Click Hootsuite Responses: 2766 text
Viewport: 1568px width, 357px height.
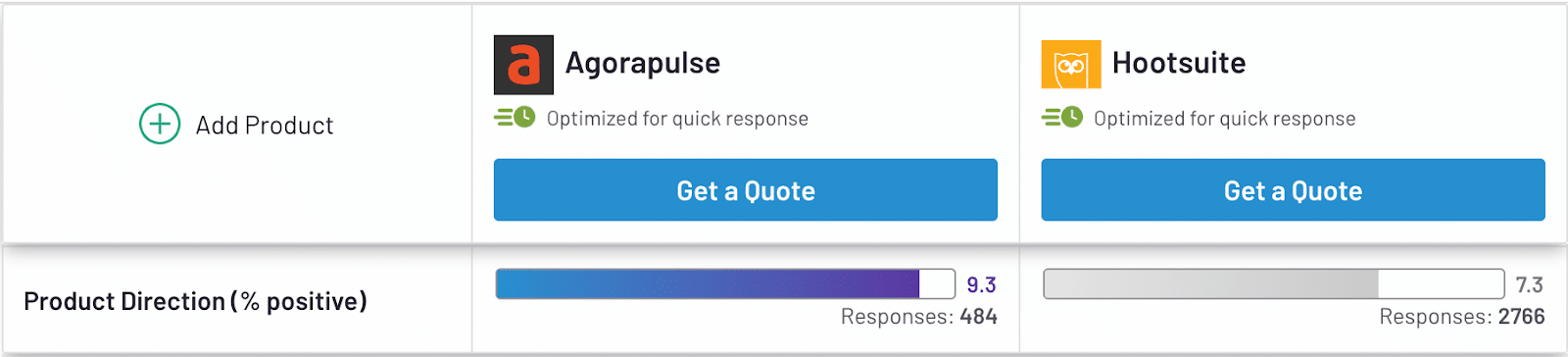click(x=1462, y=317)
